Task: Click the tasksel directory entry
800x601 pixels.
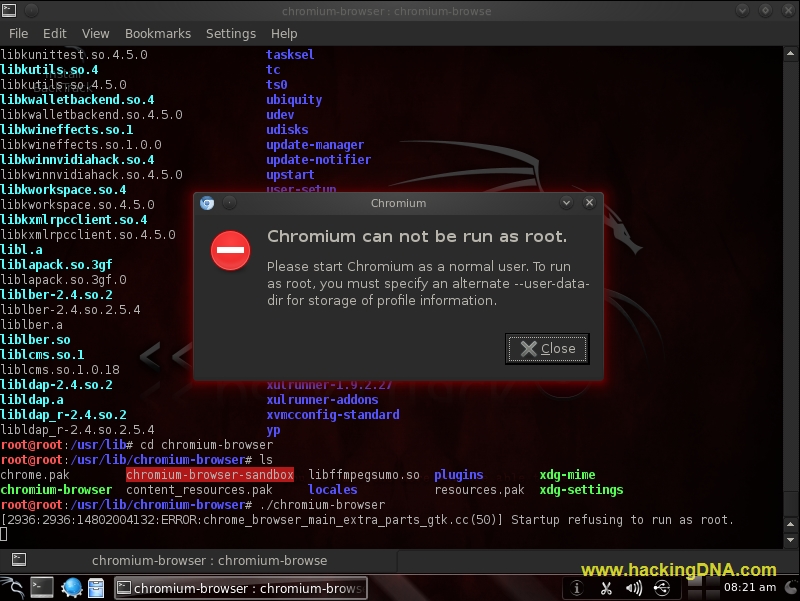Action: coord(290,55)
